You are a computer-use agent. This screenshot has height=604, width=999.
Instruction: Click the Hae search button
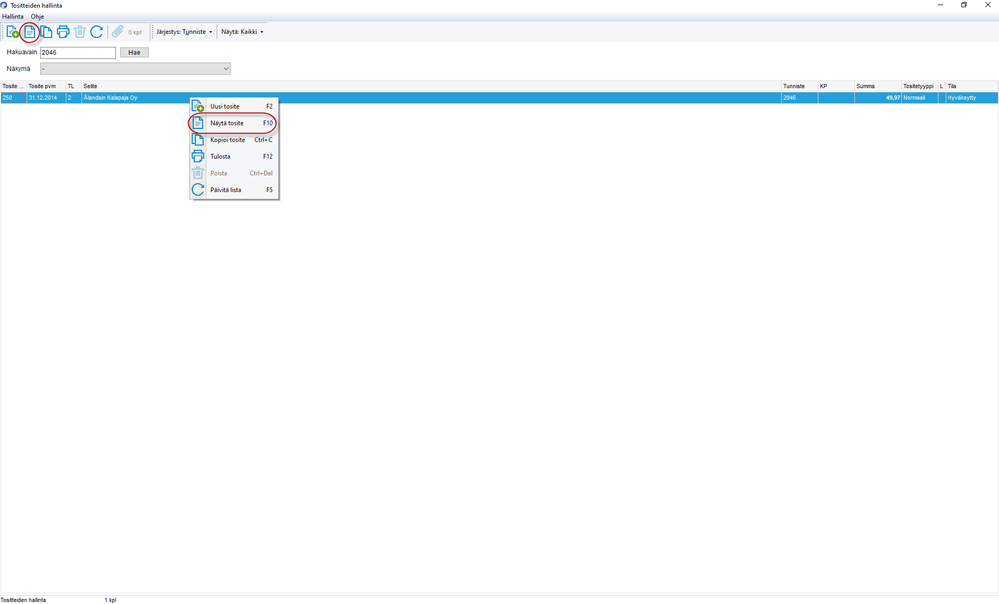(134, 52)
